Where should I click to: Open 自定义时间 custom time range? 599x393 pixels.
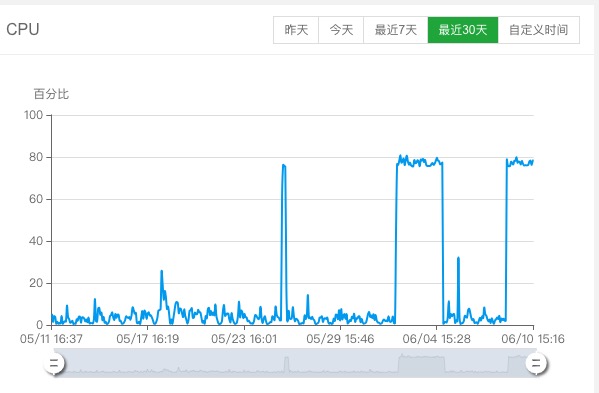[539, 30]
